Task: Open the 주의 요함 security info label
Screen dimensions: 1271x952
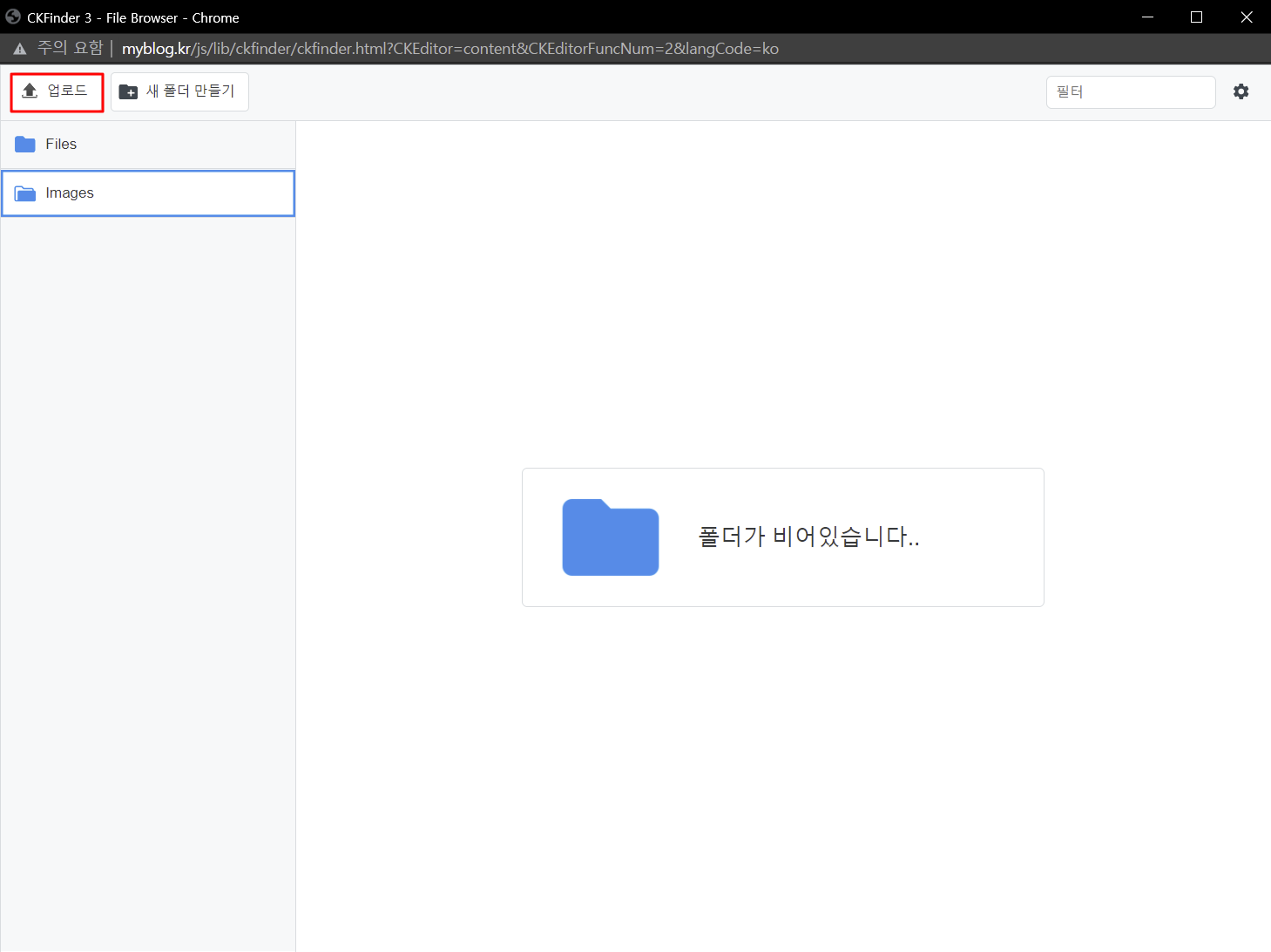Action: click(x=70, y=49)
